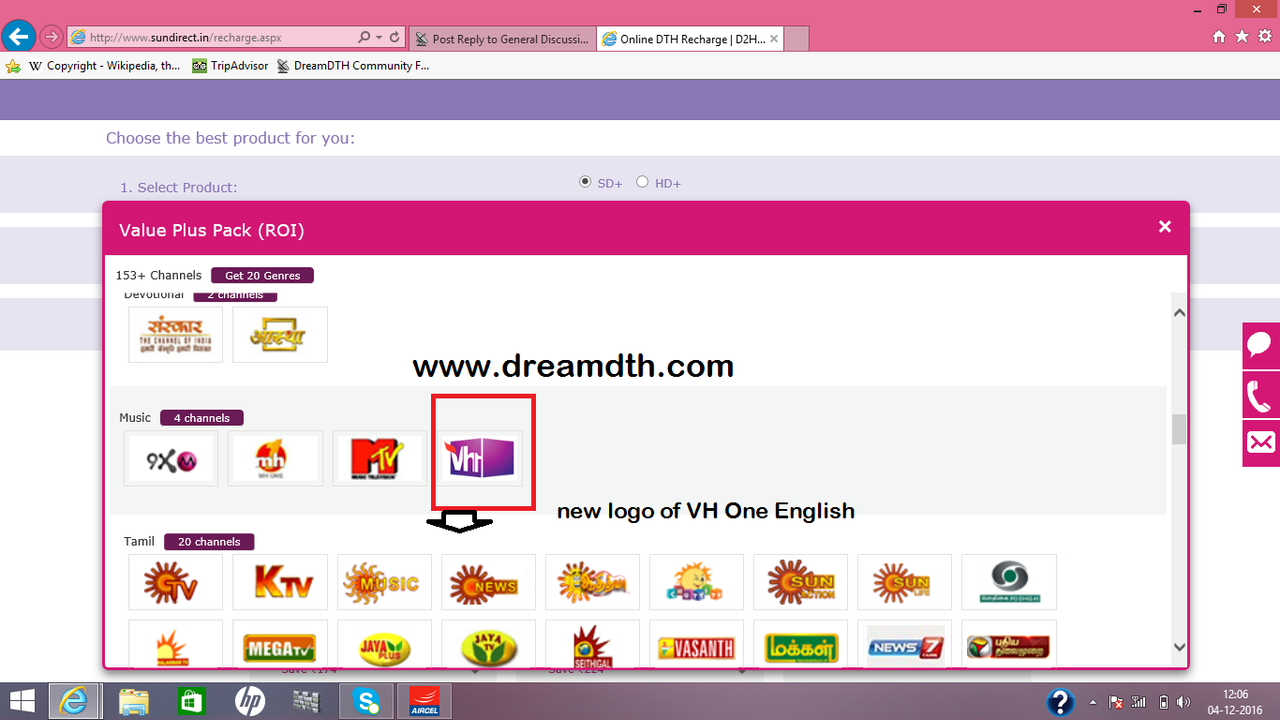The width and height of the screenshot is (1280, 720).
Task: Open a new blank browser tab
Action: click(x=797, y=39)
